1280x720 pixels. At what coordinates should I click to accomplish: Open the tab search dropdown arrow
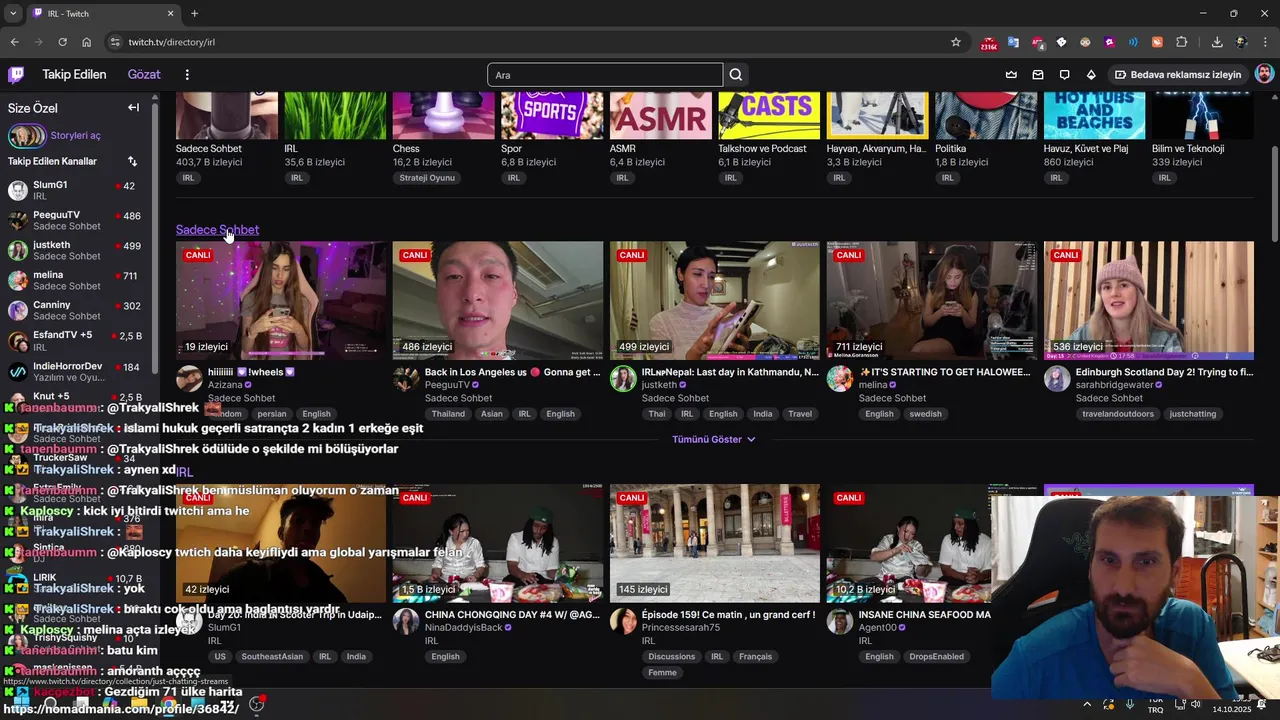tap(13, 14)
